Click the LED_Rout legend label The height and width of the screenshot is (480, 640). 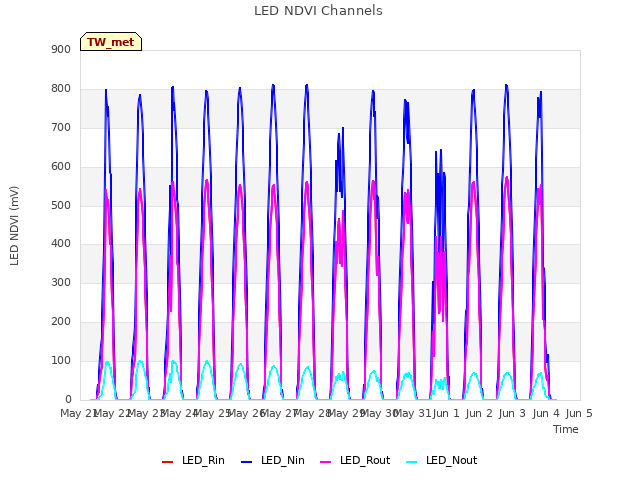pyautogui.click(x=365, y=460)
